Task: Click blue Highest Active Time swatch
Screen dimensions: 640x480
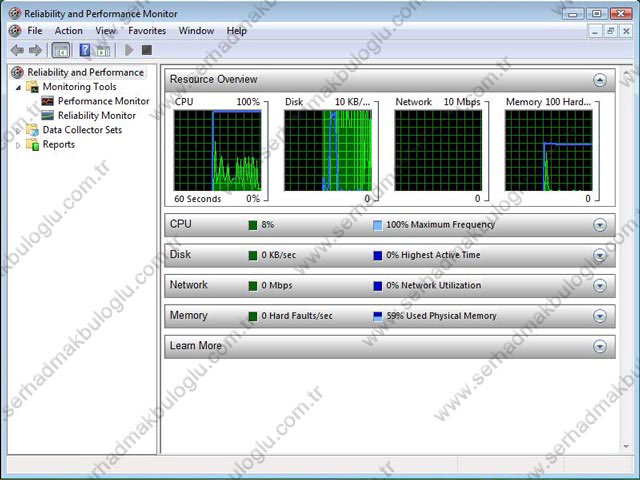Action: [x=378, y=256]
